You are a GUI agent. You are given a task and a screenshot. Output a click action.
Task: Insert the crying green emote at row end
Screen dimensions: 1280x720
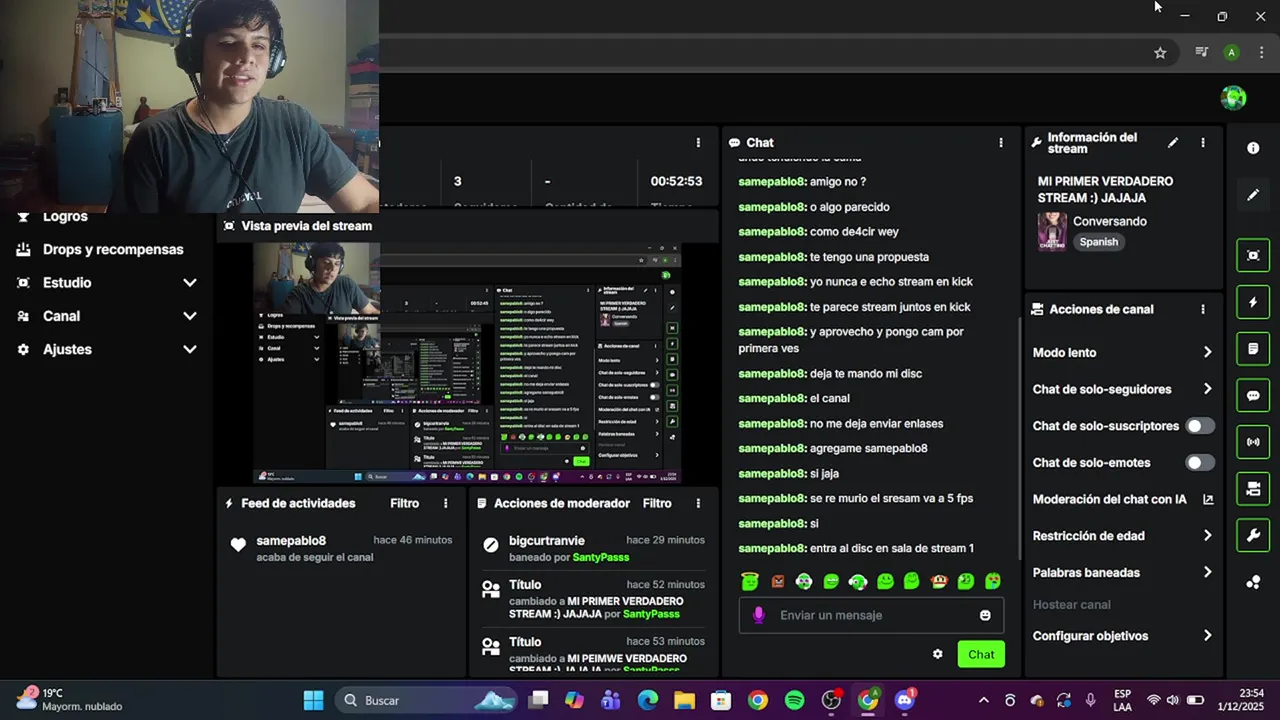pyautogui.click(x=993, y=581)
